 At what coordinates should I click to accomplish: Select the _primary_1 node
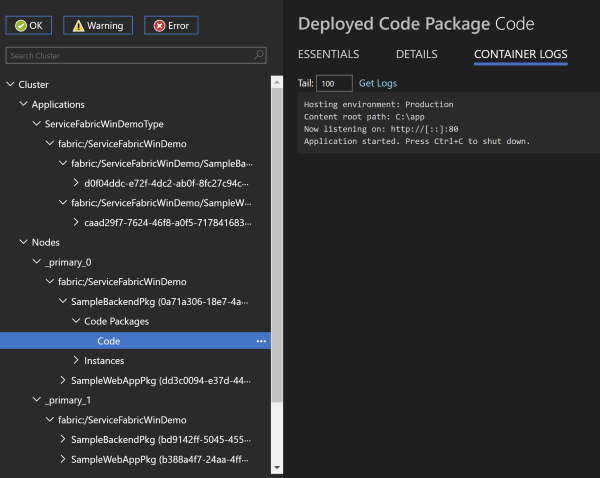tap(68, 400)
